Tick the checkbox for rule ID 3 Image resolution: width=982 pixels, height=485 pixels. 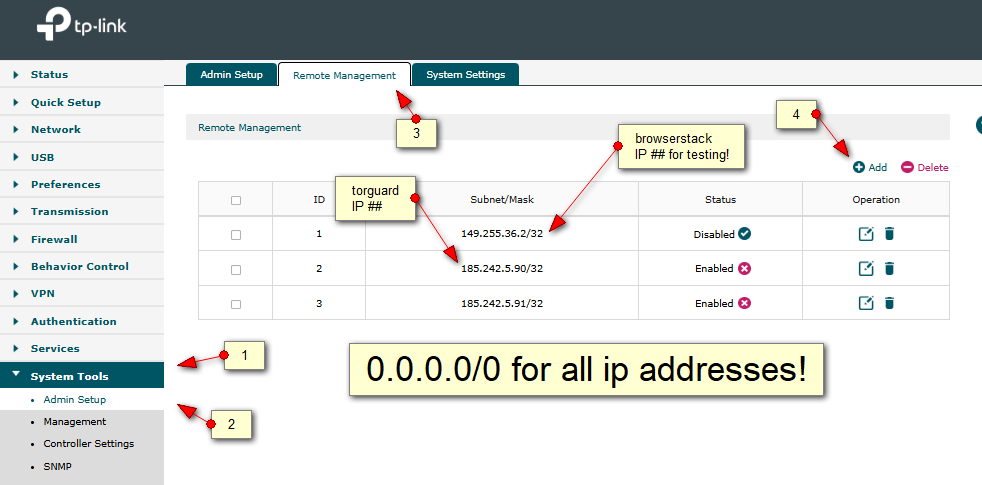pos(236,304)
